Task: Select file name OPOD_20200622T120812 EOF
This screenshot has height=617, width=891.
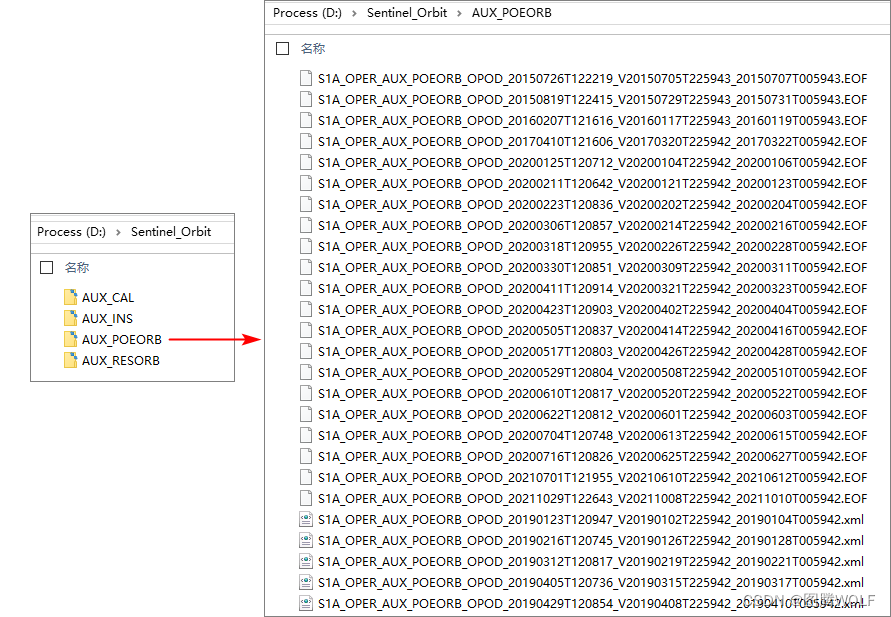Action: click(593, 415)
